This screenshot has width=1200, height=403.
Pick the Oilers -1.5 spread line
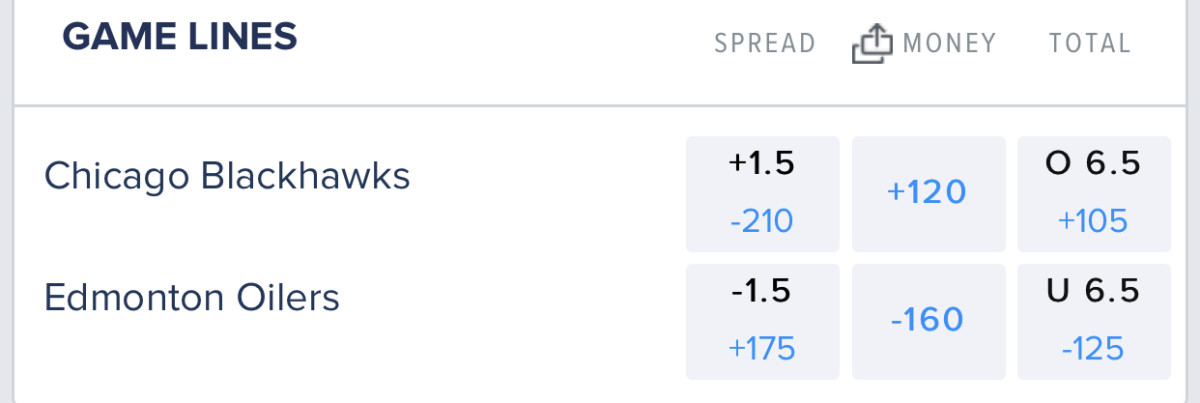pos(762,291)
